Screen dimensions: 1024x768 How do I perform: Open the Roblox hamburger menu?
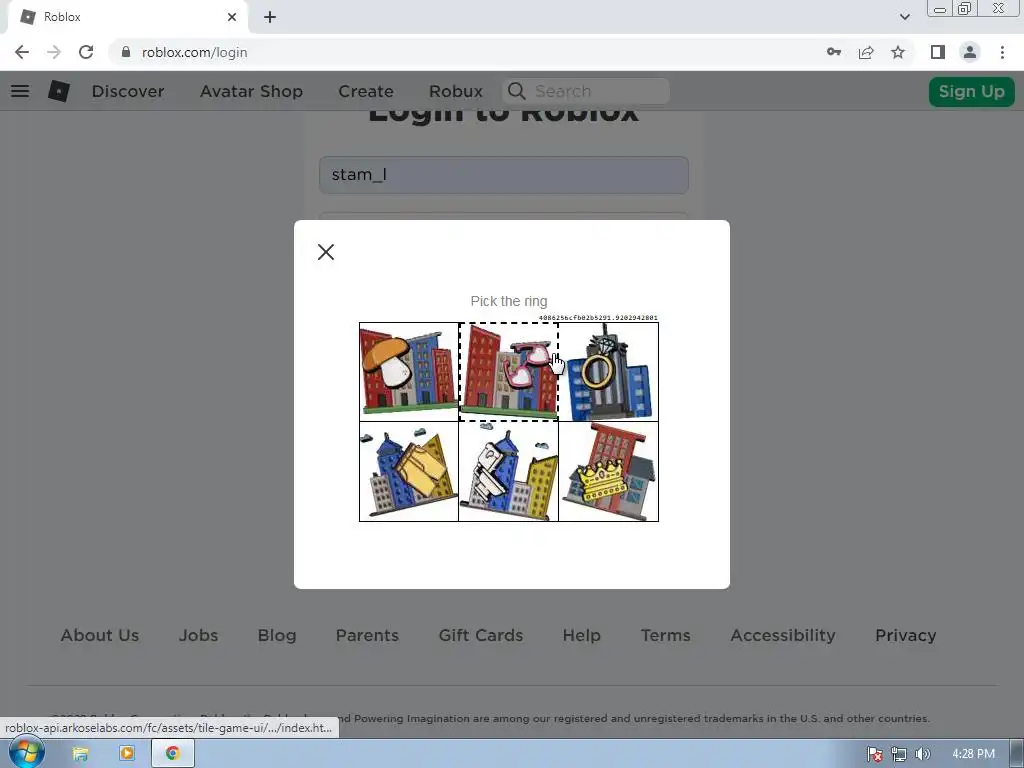tap(20, 91)
